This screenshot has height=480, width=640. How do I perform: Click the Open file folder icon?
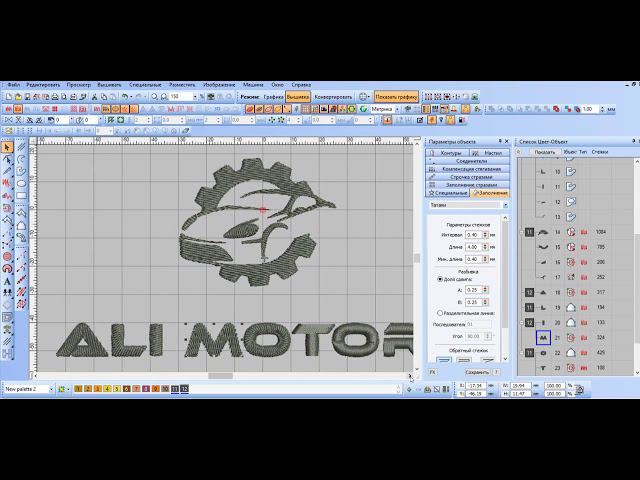(x=18, y=97)
